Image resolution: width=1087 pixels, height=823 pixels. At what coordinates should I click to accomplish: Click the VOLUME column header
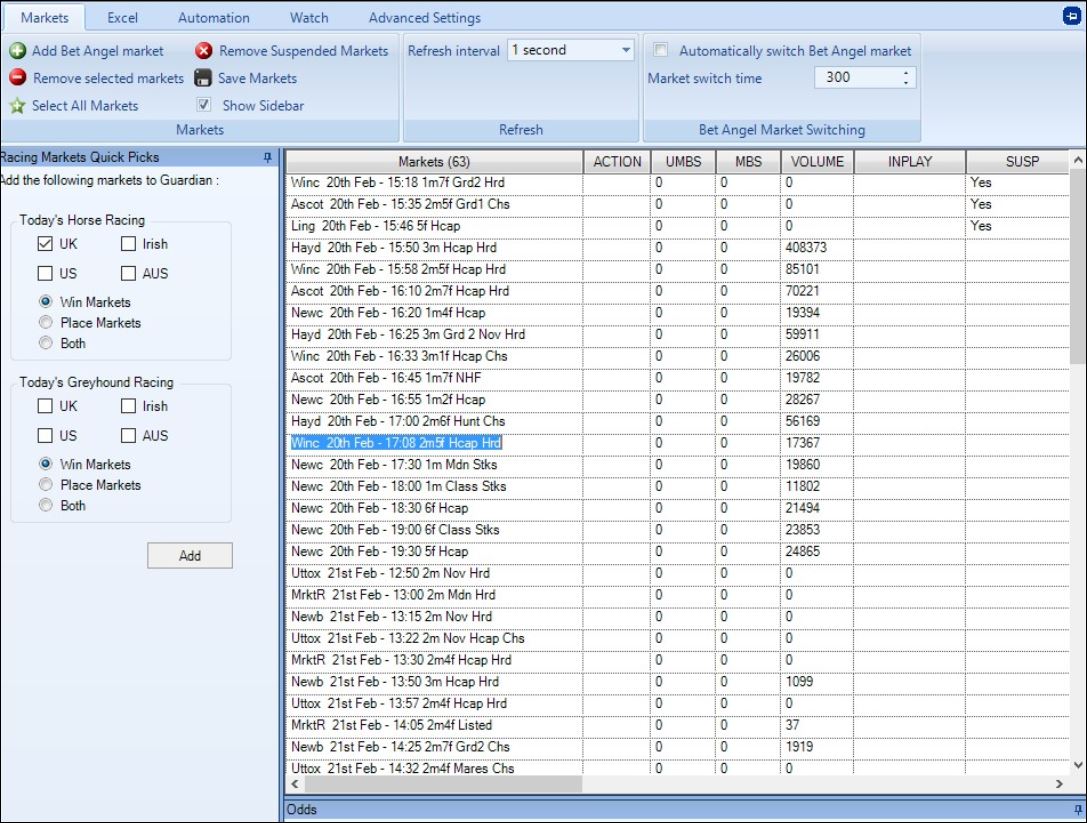point(817,162)
